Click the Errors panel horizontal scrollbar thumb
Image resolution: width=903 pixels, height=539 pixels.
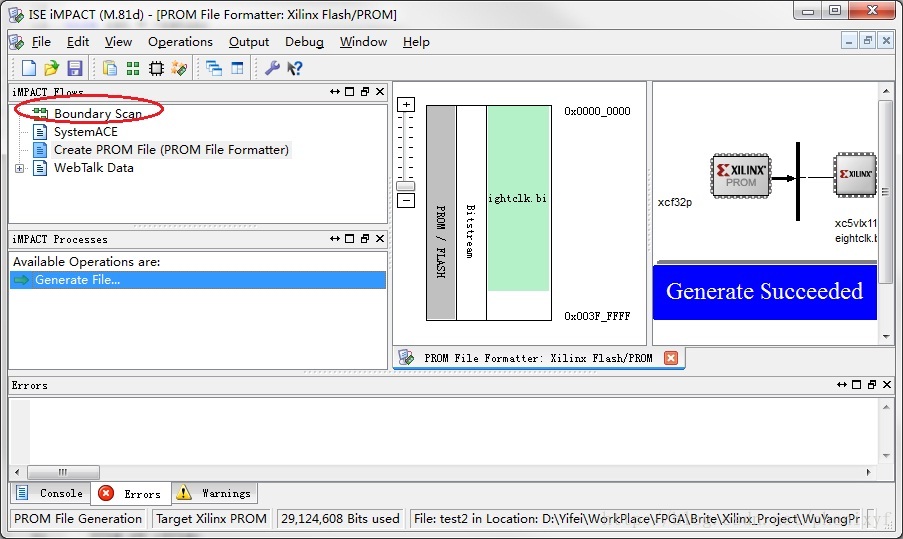[63, 472]
